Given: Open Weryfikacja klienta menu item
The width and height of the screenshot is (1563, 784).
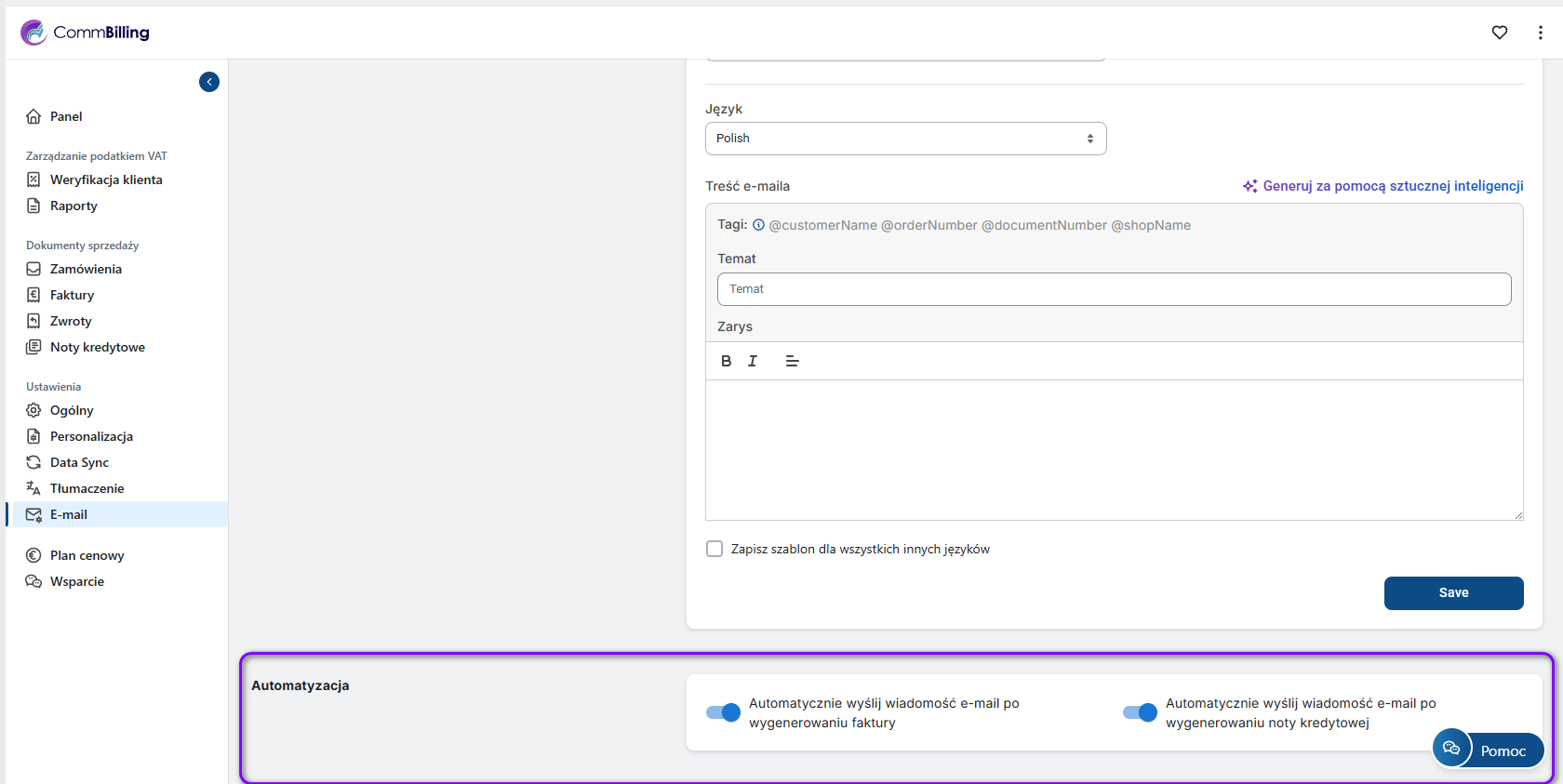Looking at the screenshot, I should [x=106, y=179].
